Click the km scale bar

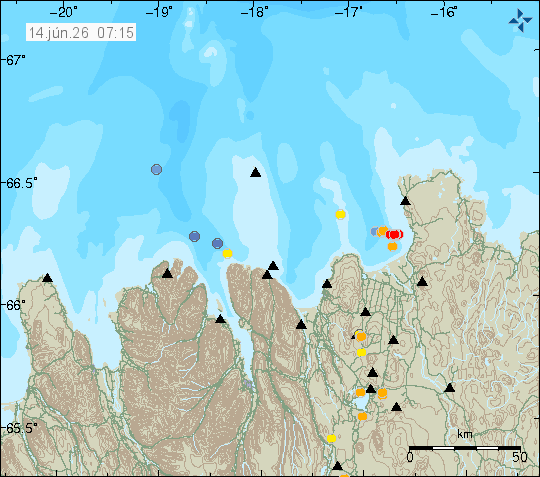click(x=465, y=448)
